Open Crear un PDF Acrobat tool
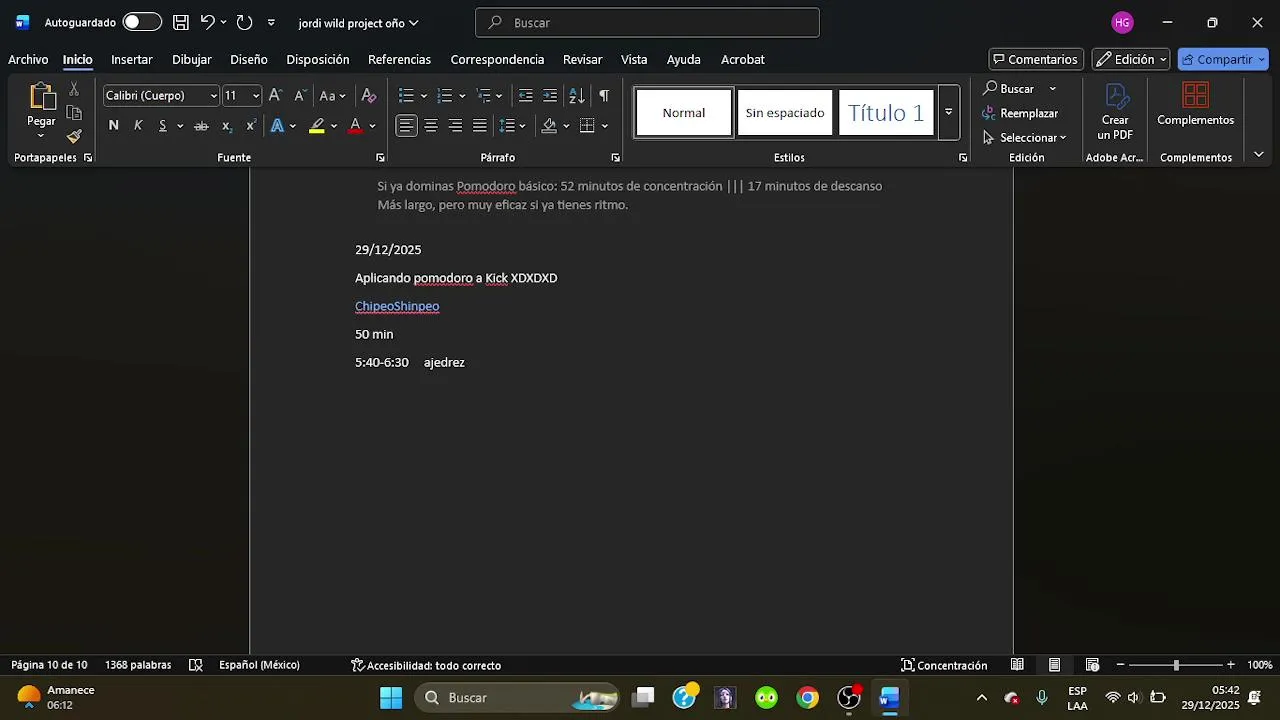Viewport: 1280px width, 720px height. point(1115,112)
